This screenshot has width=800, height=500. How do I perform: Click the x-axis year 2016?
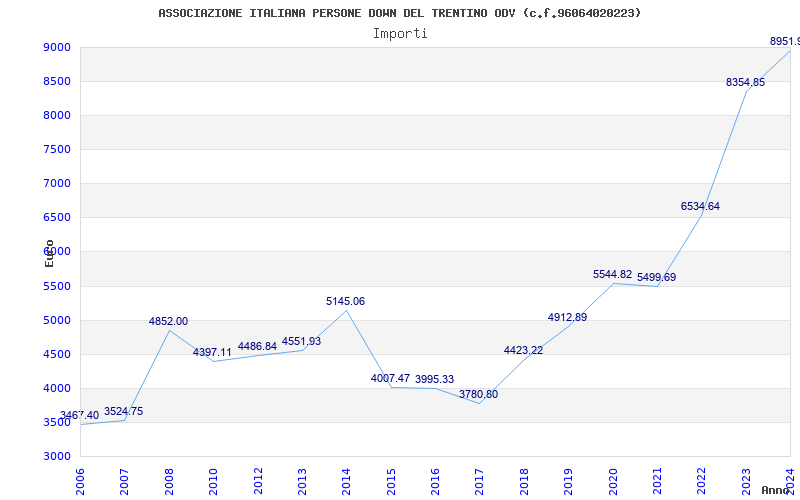[x=435, y=482]
